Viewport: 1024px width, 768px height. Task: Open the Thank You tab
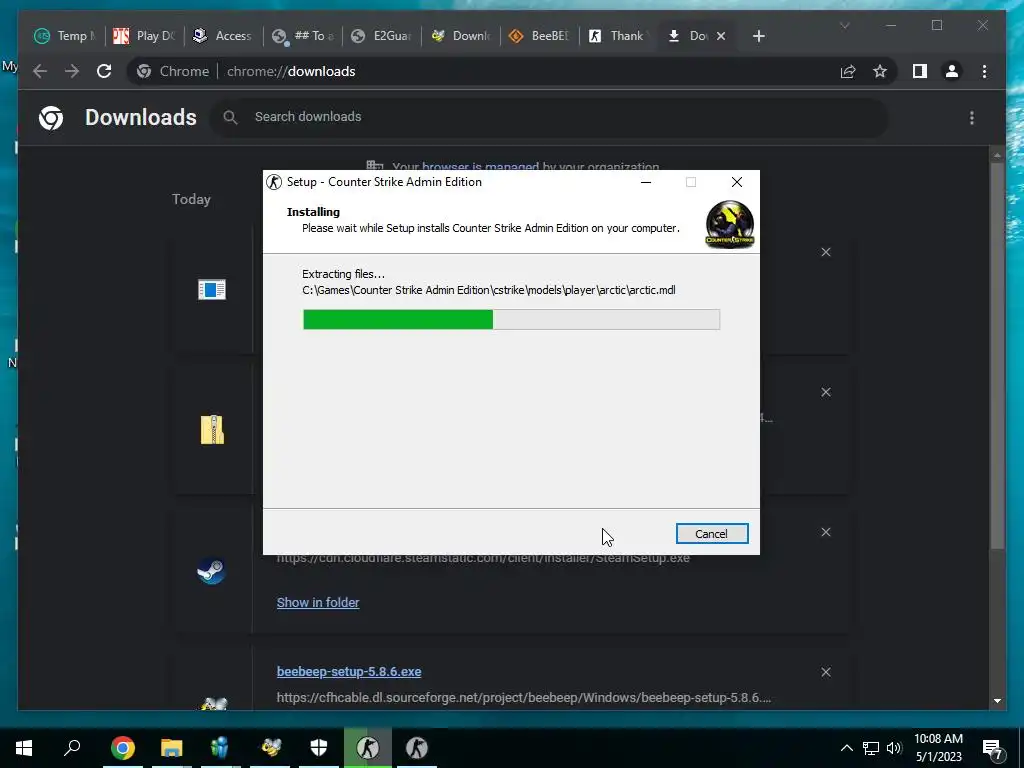click(618, 36)
